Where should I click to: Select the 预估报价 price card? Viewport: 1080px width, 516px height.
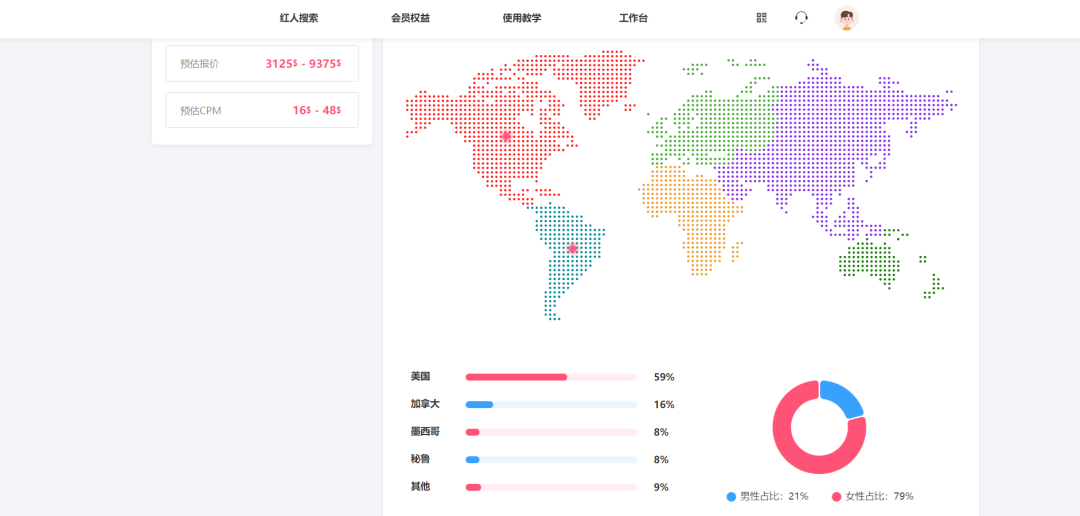point(262,63)
